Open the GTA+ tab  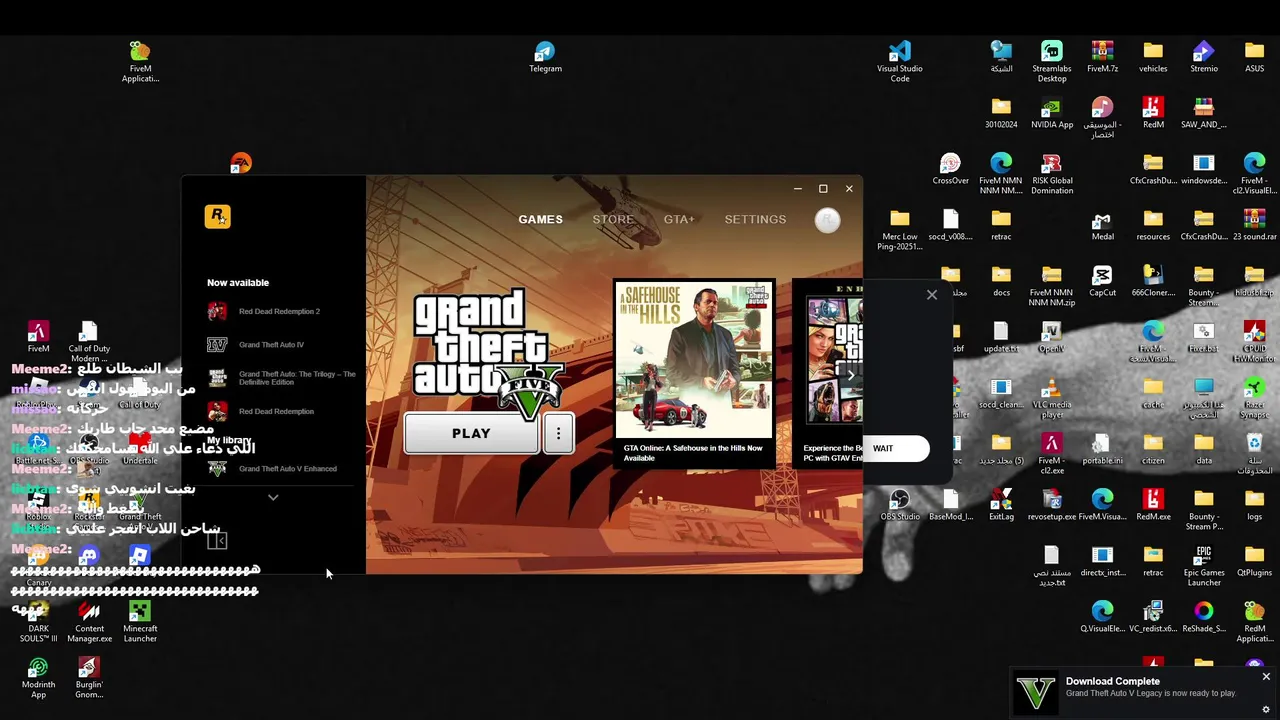(x=679, y=219)
